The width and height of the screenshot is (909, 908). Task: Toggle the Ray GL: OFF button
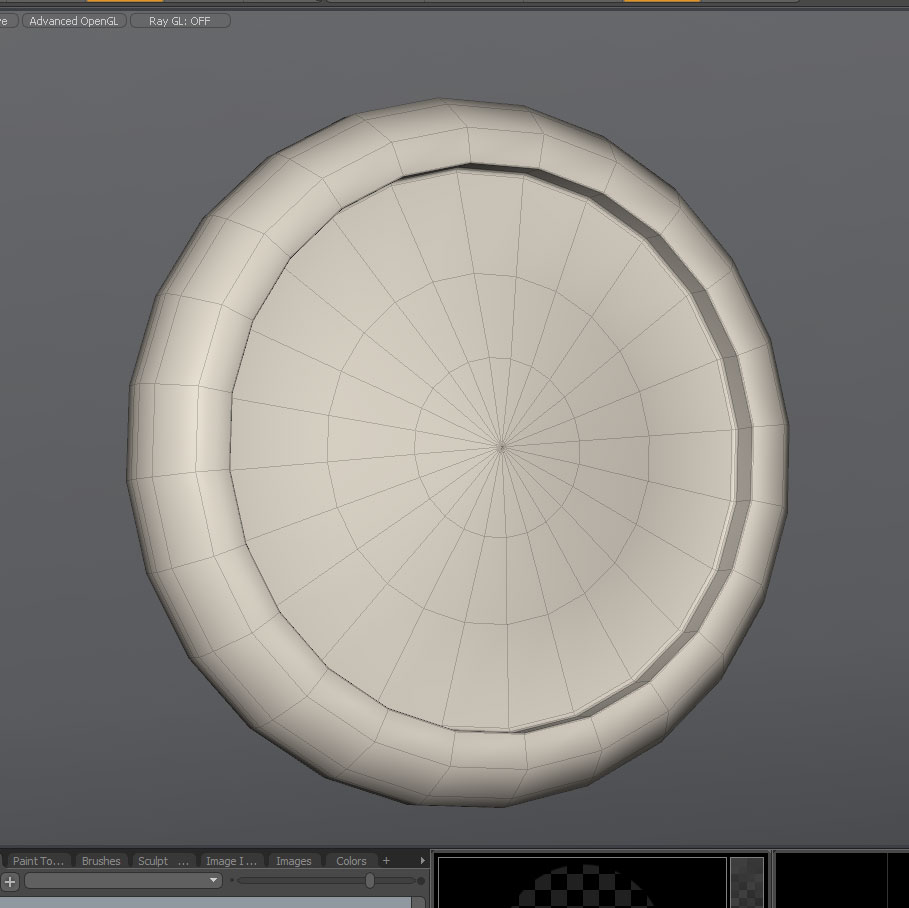point(180,21)
